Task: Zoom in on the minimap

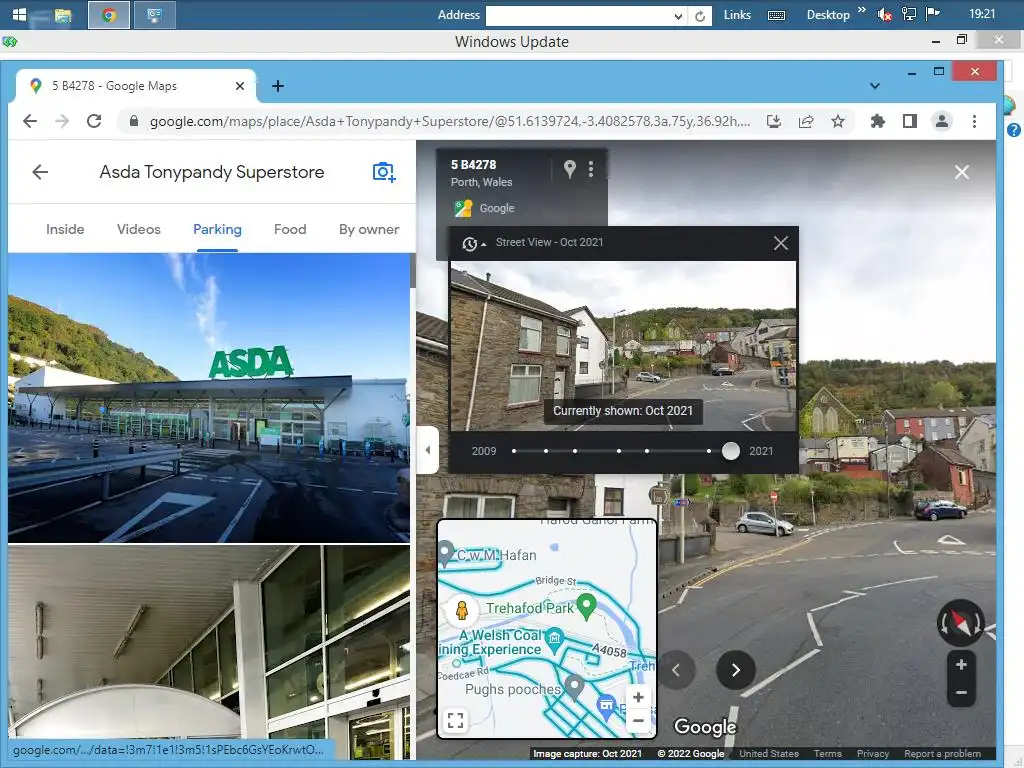Action: point(639,697)
